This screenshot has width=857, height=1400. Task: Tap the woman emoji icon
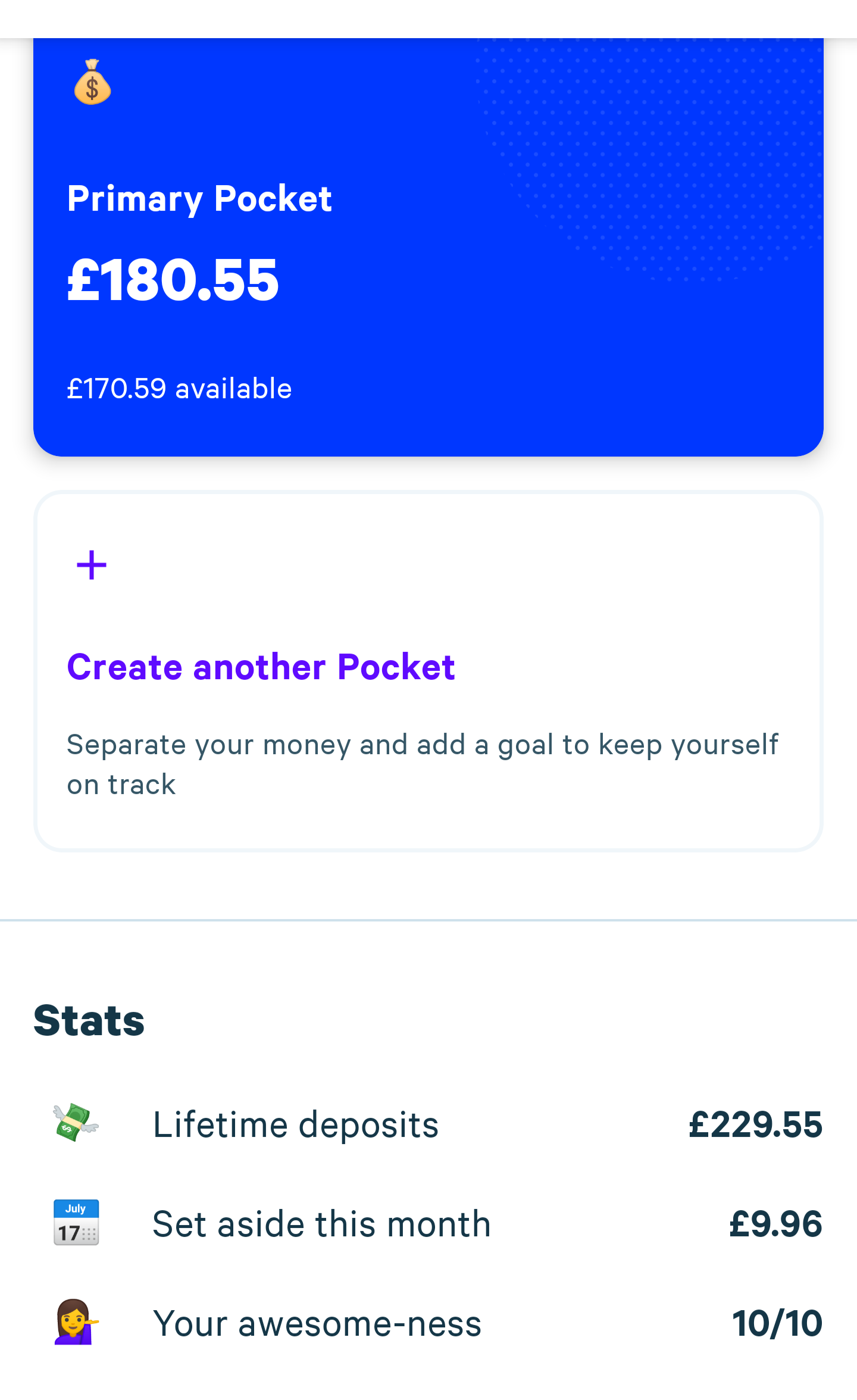(76, 1322)
